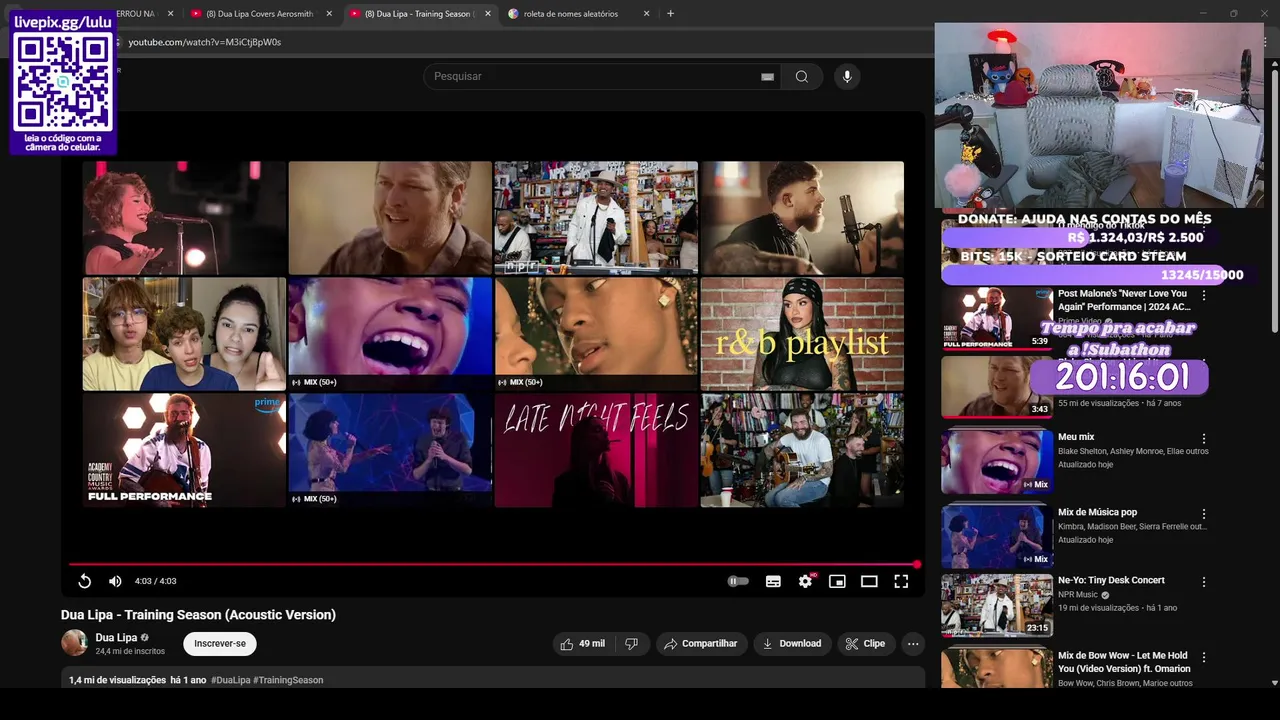Open more actions menu below the video
This screenshot has height=720, width=1280.
coord(913,644)
